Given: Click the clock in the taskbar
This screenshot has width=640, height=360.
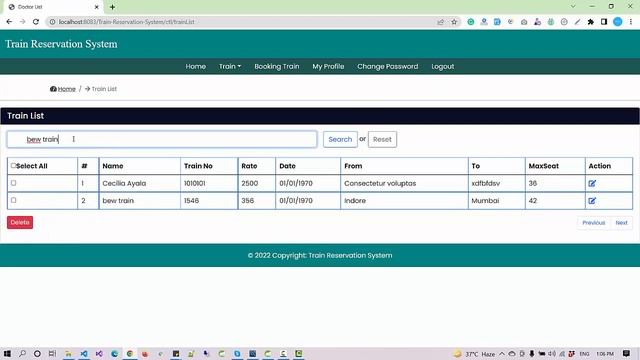Looking at the screenshot, I should point(605,354).
